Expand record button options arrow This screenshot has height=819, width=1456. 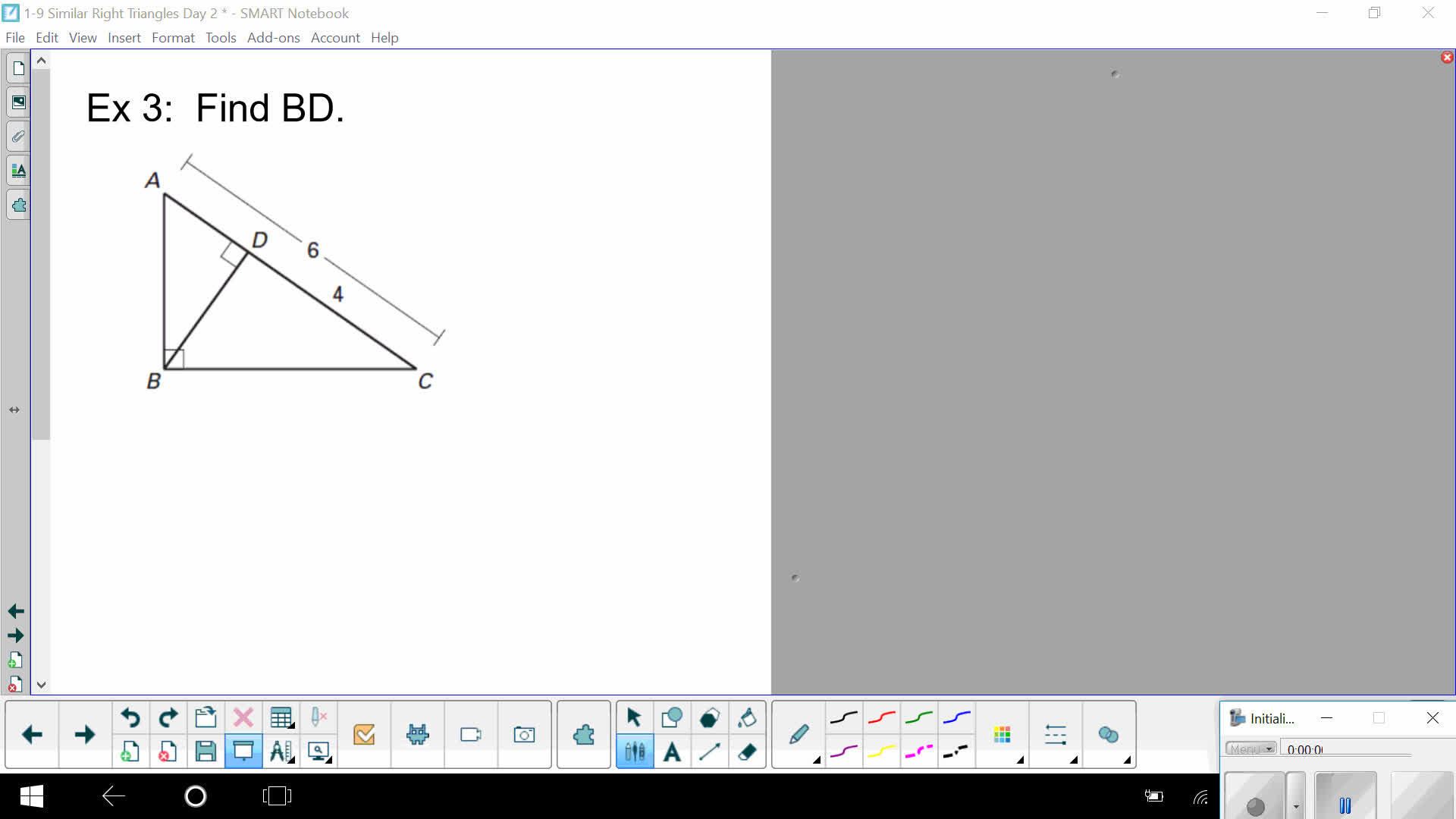coord(1296,796)
